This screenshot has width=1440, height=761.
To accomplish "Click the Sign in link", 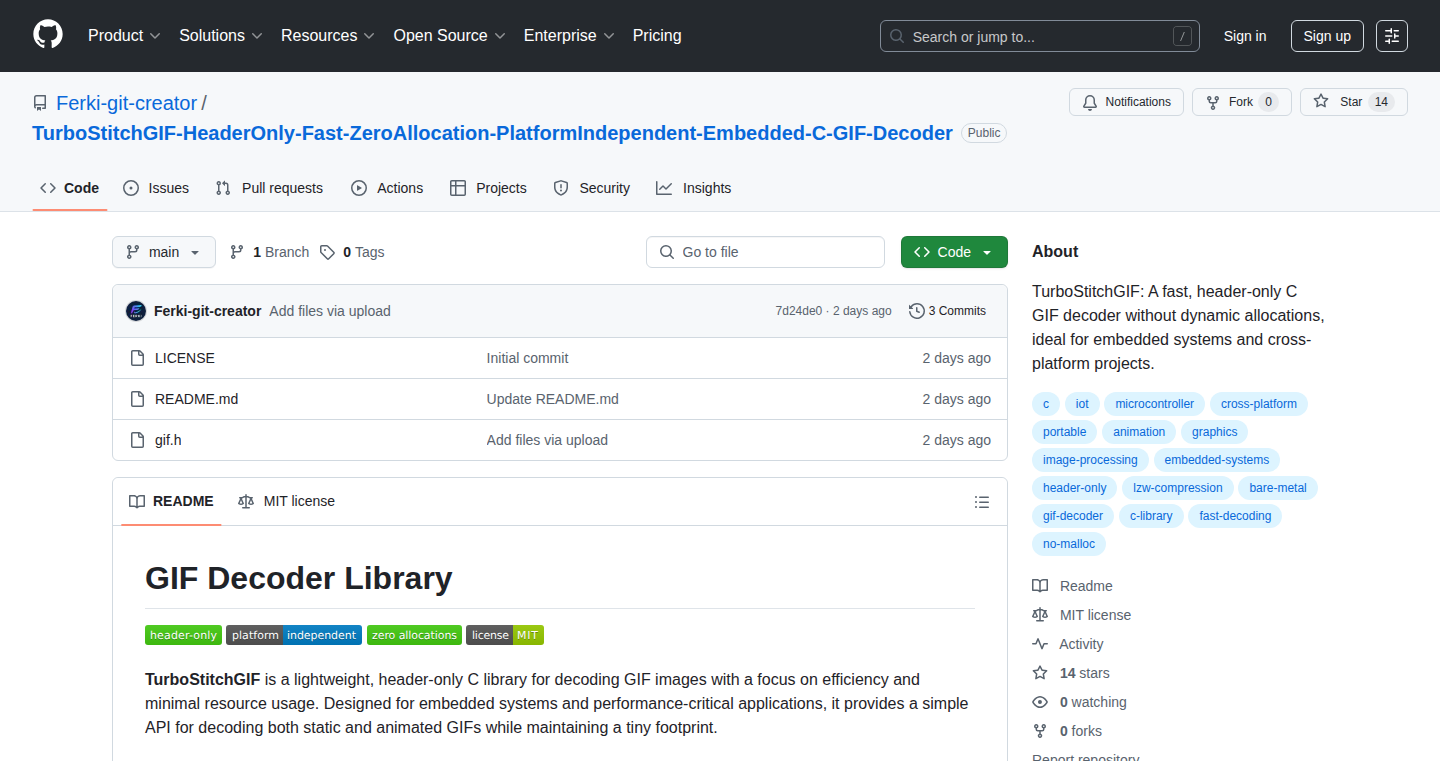I will click(1245, 36).
